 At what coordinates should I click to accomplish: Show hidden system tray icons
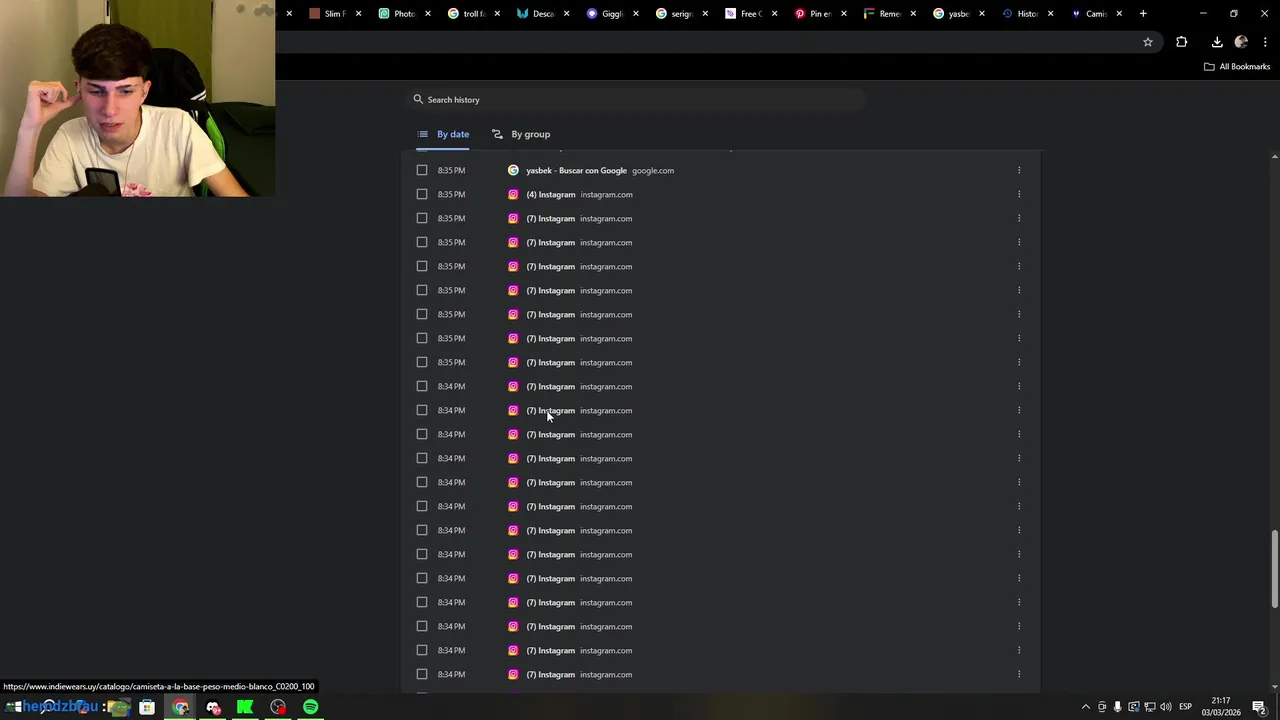1086,707
